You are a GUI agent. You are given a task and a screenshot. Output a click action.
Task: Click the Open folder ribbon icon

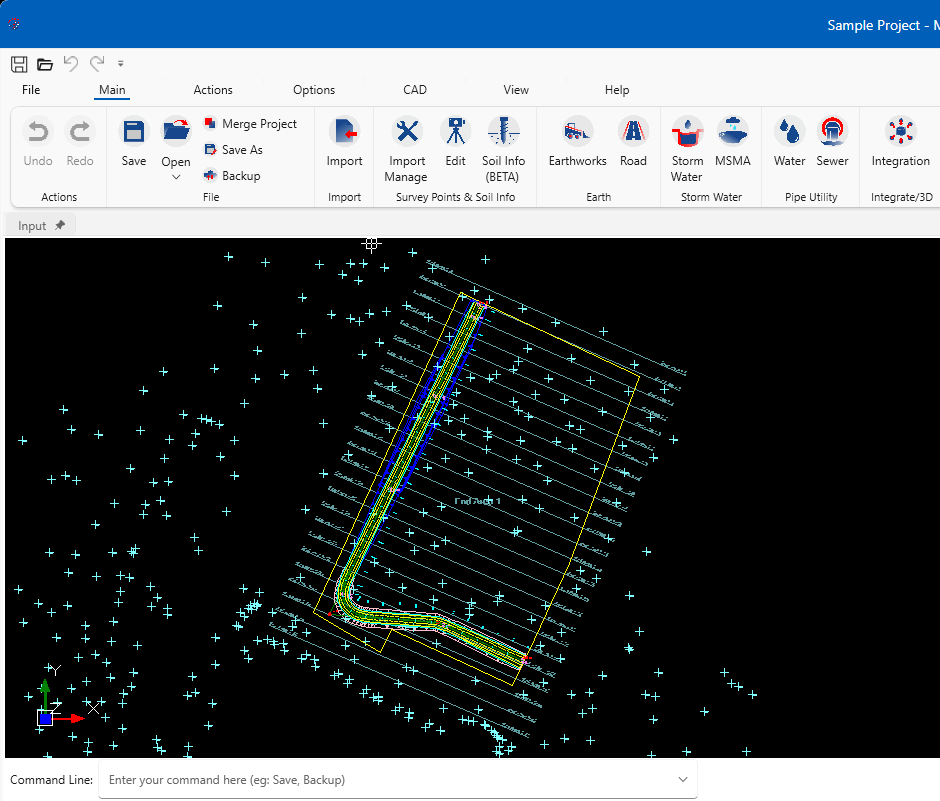click(x=176, y=131)
